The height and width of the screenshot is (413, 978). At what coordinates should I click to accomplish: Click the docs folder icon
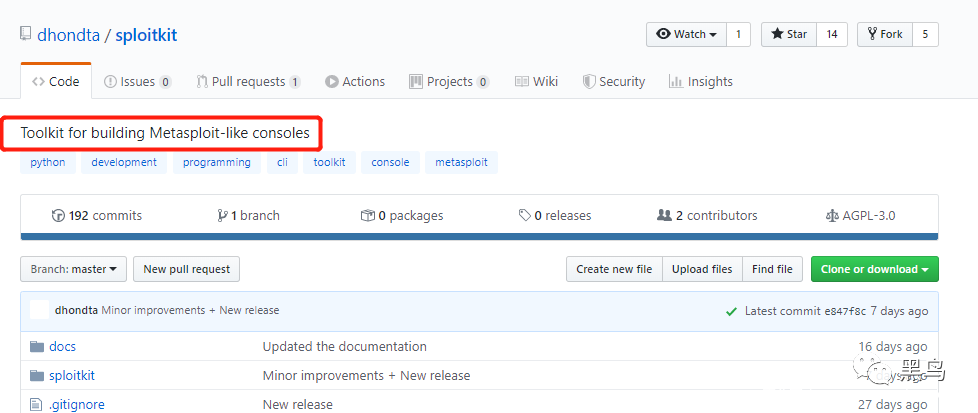pos(37,346)
